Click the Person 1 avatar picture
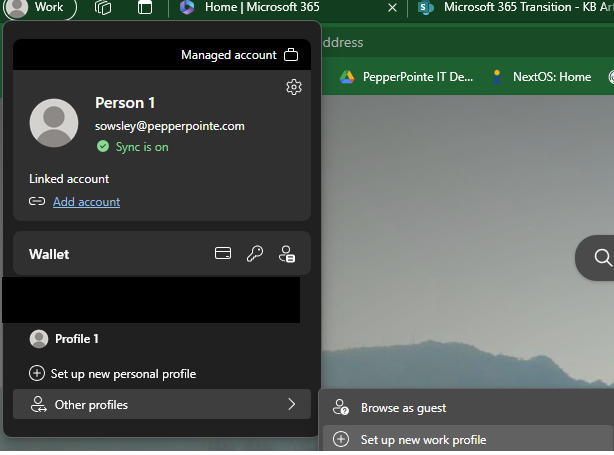Viewport: 614px width, 455px height. click(54, 123)
